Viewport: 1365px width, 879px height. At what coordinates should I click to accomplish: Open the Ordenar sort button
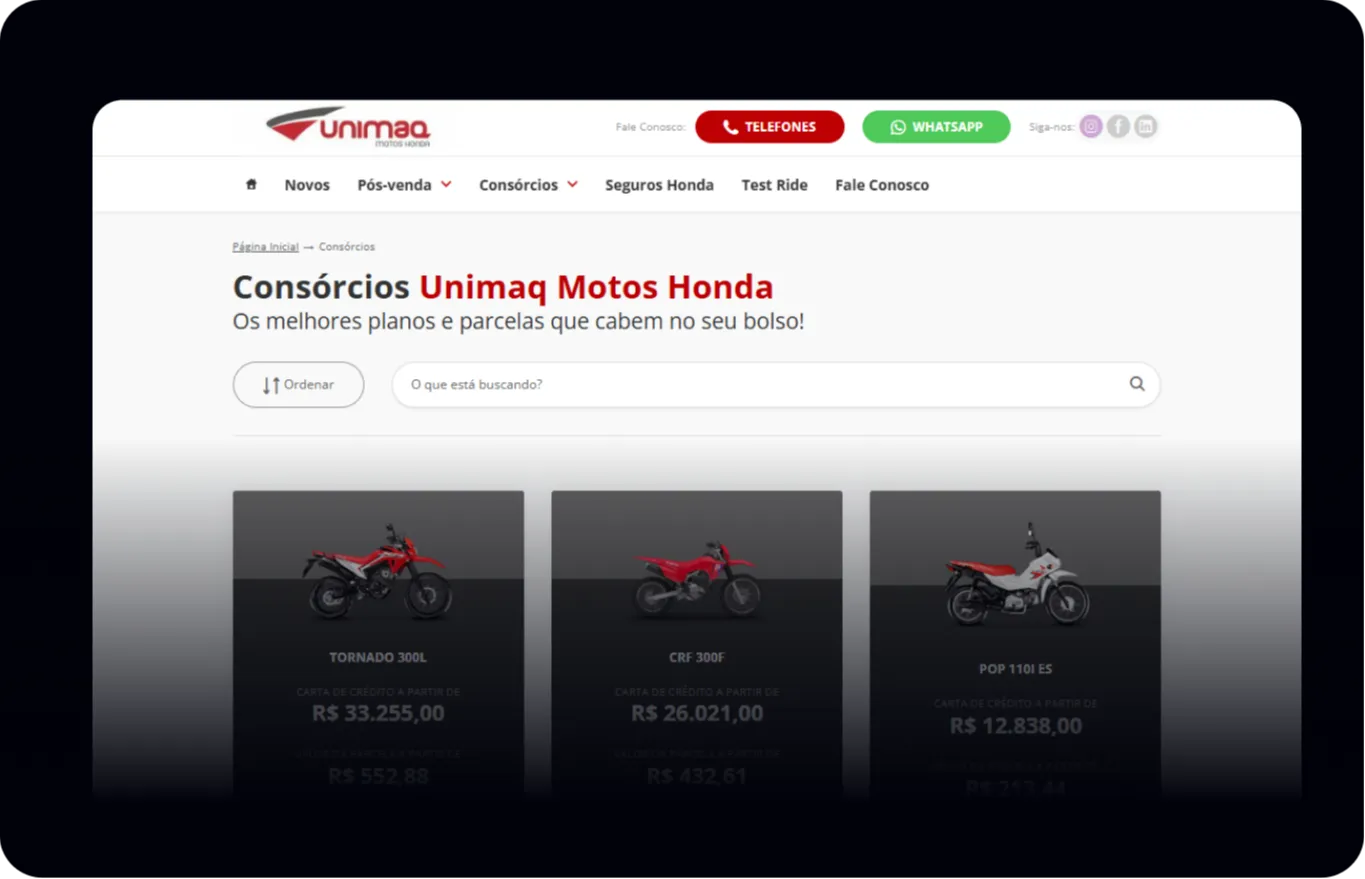(x=298, y=384)
